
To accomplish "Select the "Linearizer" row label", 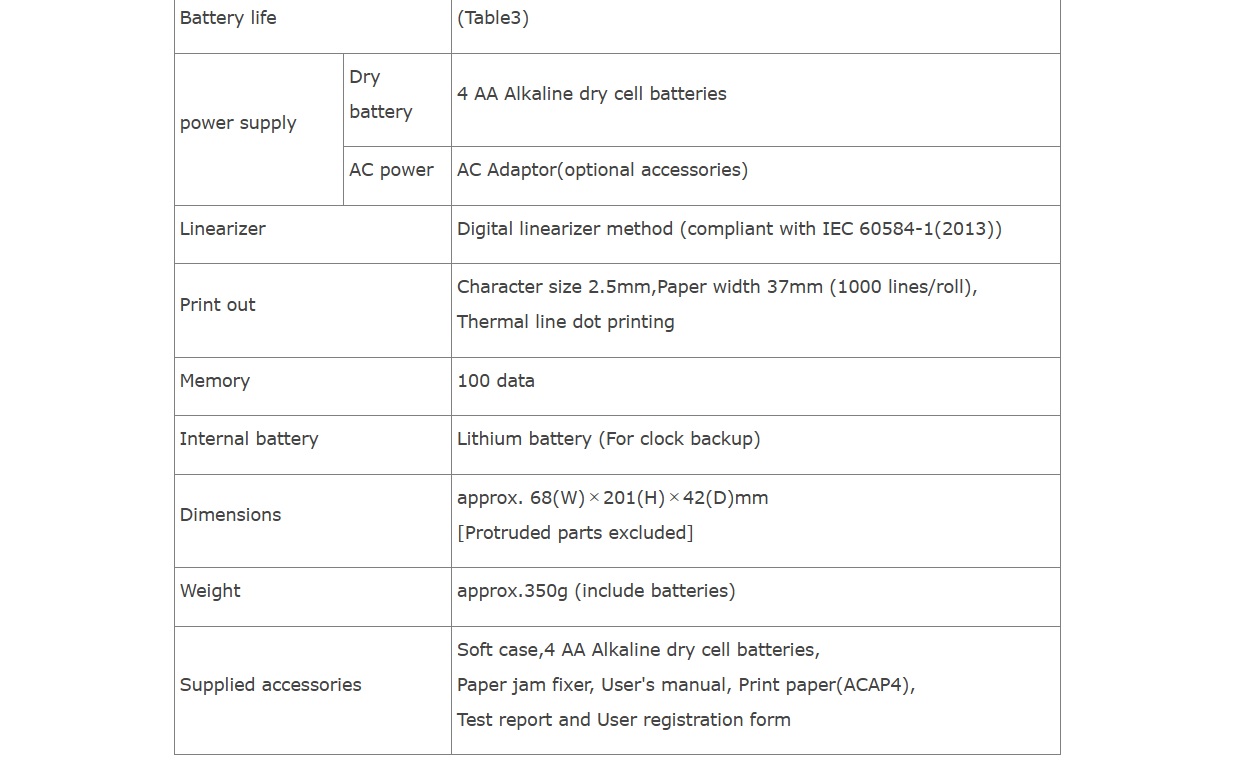I will click(223, 229).
